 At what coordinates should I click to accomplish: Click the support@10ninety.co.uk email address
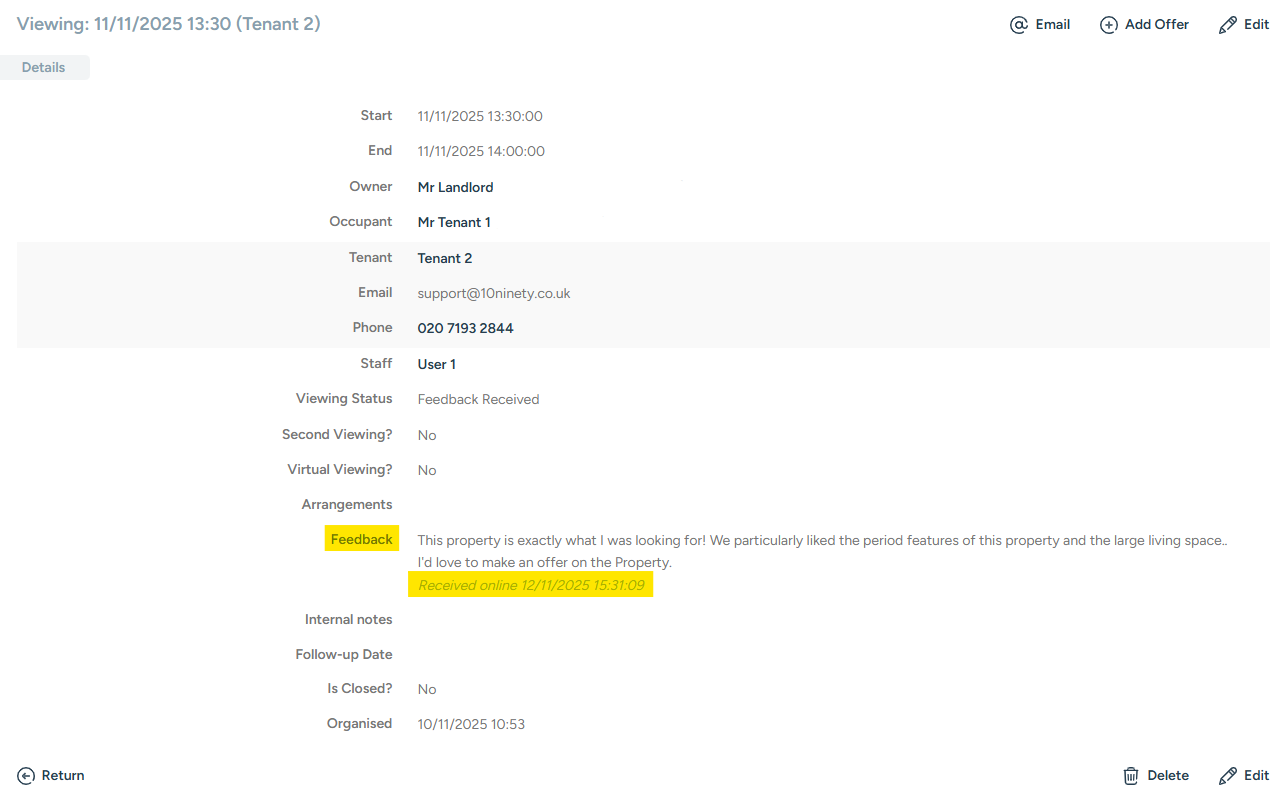coord(494,293)
